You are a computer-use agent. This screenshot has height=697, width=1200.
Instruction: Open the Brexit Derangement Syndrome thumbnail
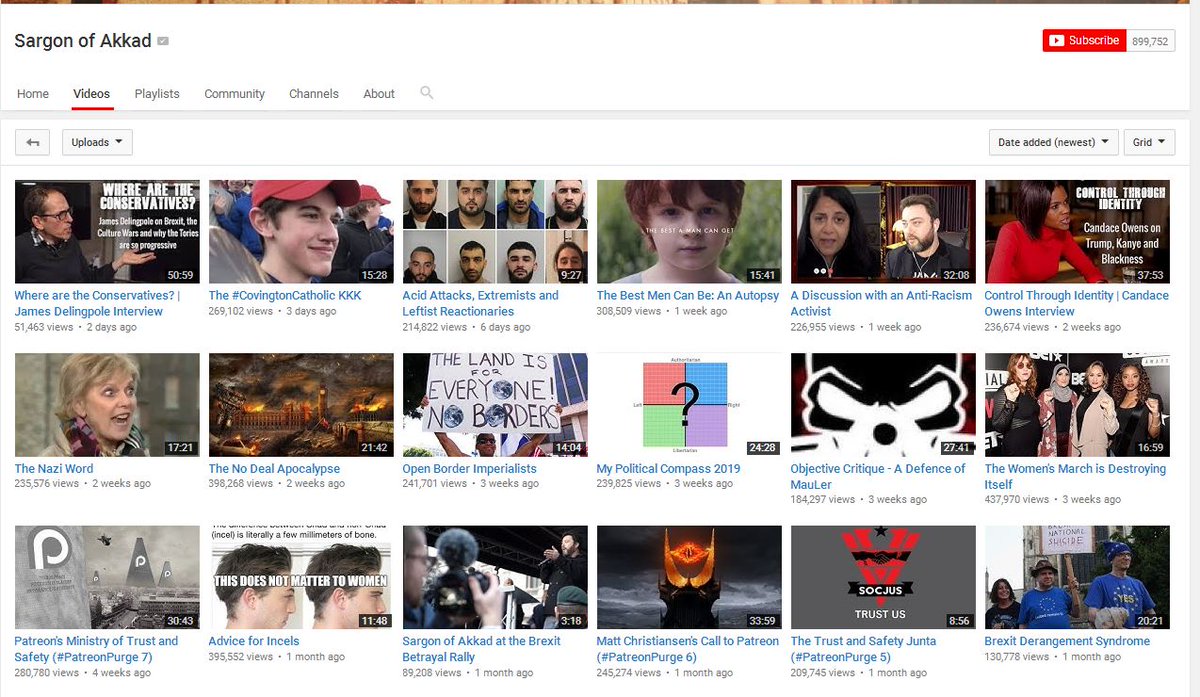point(1077,578)
